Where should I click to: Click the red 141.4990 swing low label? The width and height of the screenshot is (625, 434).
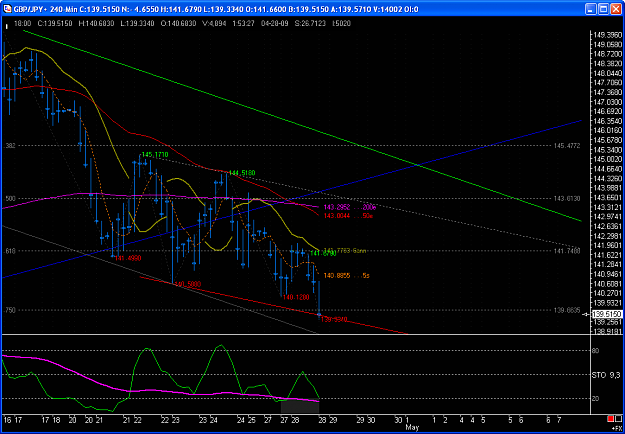(x=128, y=259)
